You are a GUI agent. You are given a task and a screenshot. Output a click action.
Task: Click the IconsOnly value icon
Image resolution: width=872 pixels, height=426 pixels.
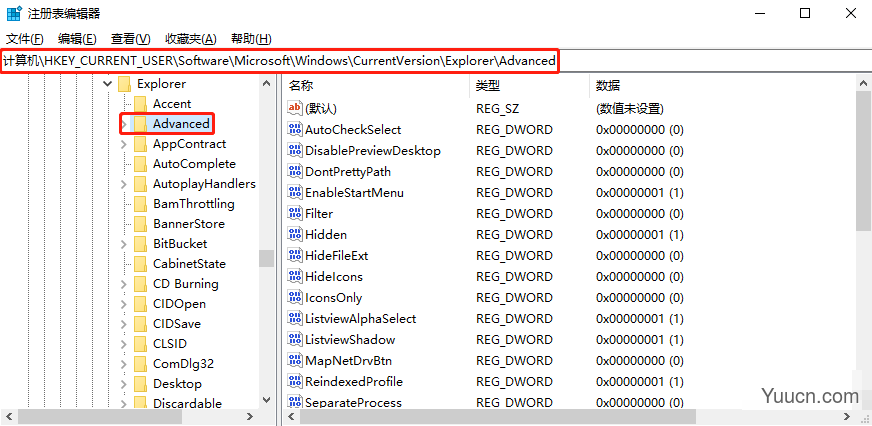(x=295, y=298)
